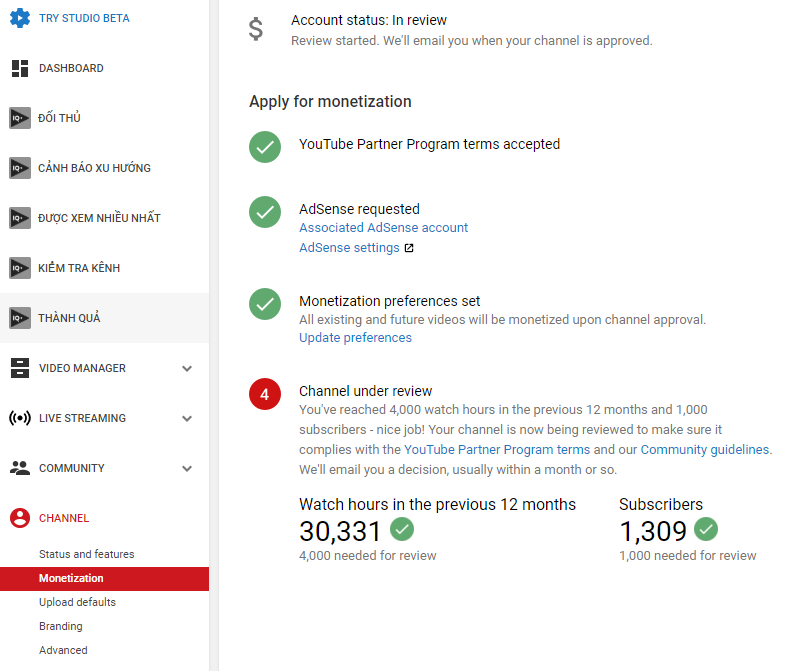Click the 'Apply for monetization' heading
Viewport: 798px width, 671px height.
click(330, 101)
